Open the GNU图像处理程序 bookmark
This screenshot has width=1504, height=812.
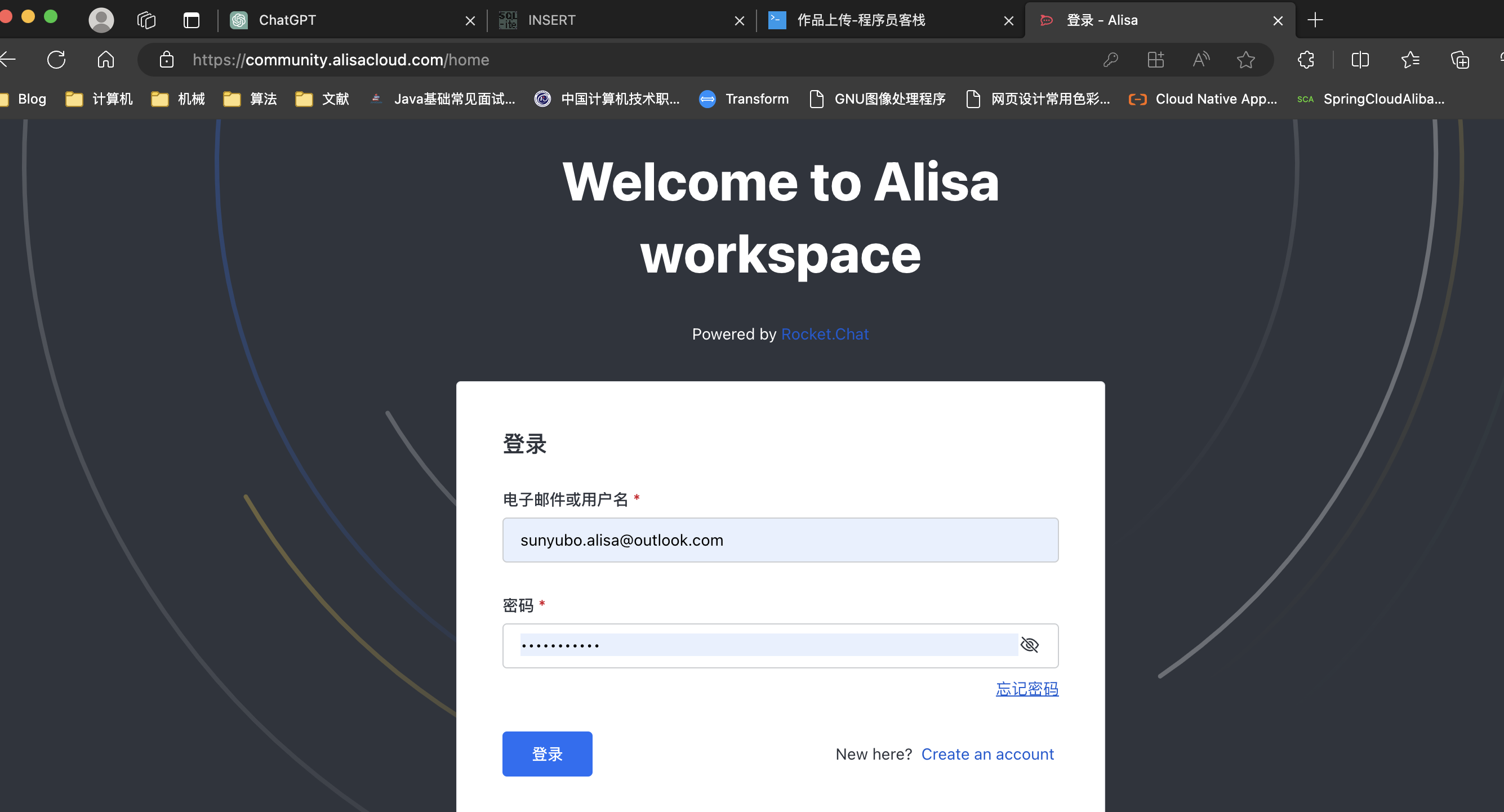(878, 99)
